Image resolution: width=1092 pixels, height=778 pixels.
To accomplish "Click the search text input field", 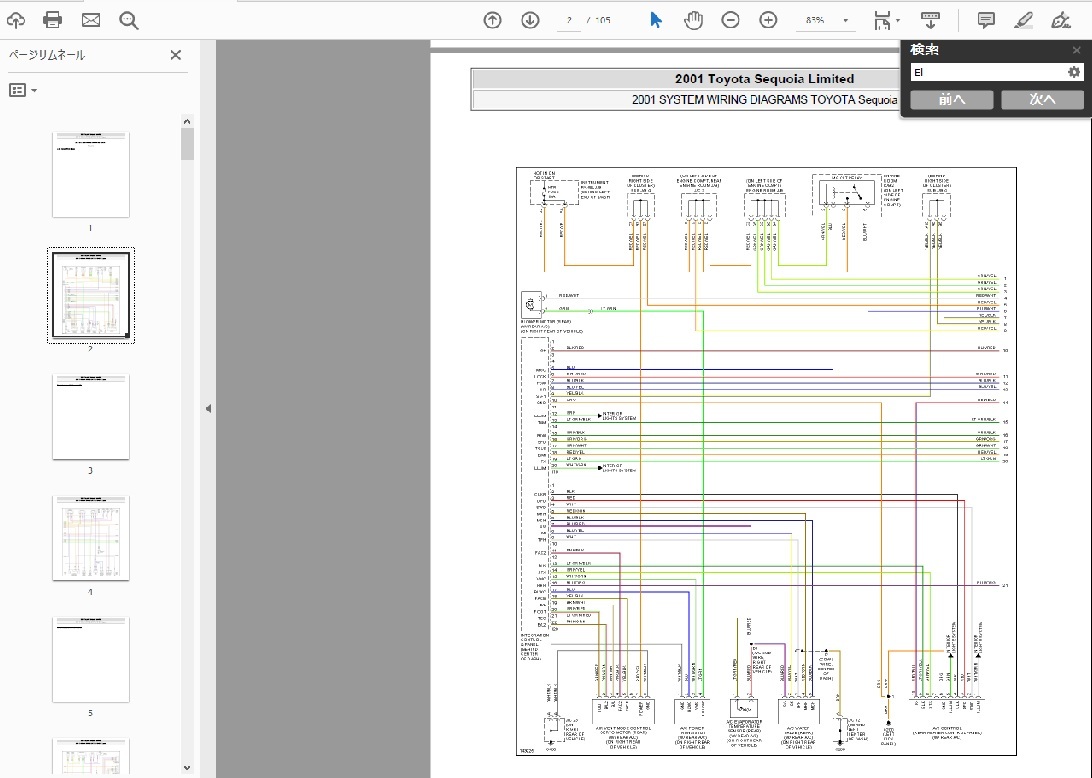I will click(988, 72).
